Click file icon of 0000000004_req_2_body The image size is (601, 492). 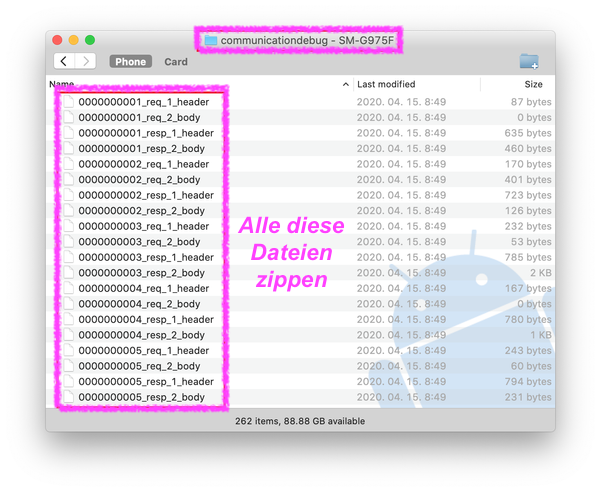coord(69,303)
